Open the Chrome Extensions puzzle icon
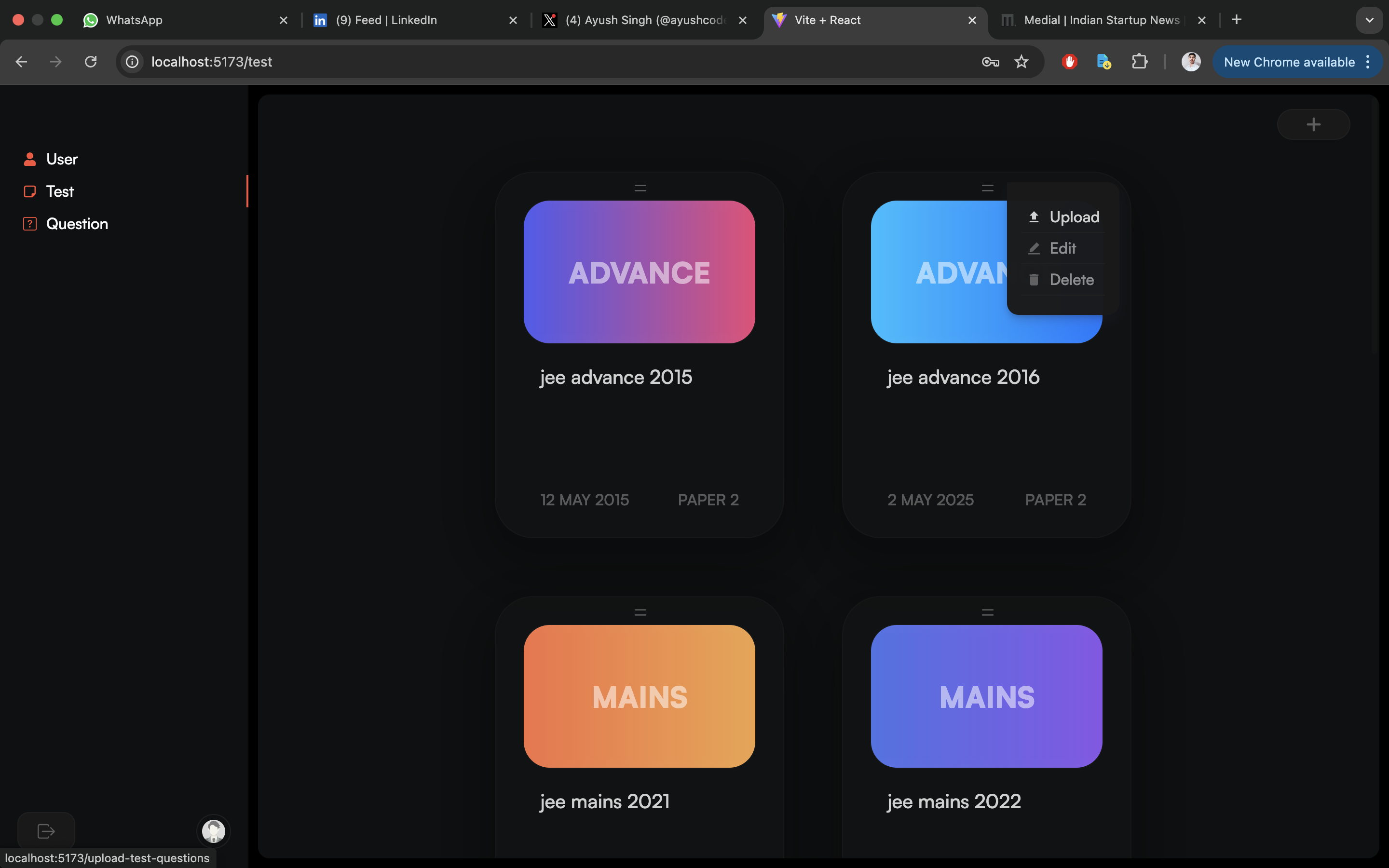This screenshot has height=868, width=1389. (1139, 62)
